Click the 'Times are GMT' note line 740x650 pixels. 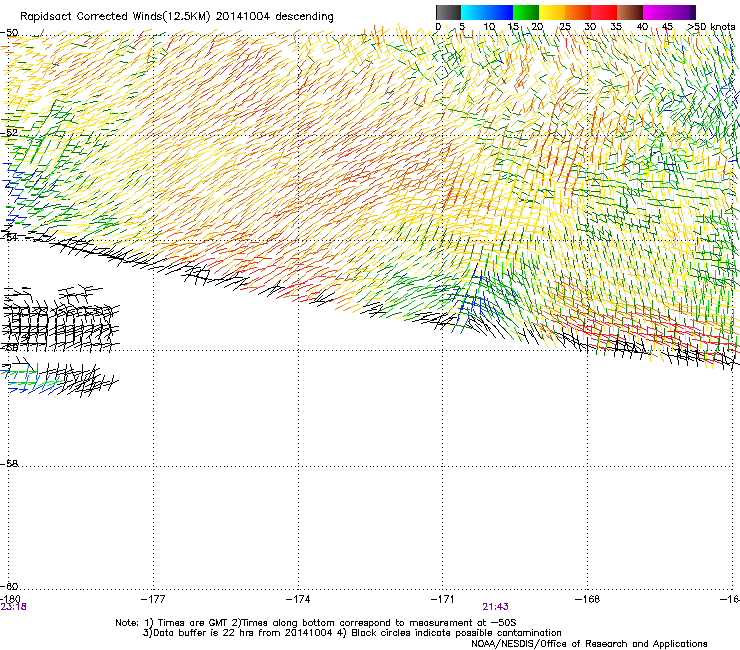click(x=316, y=623)
